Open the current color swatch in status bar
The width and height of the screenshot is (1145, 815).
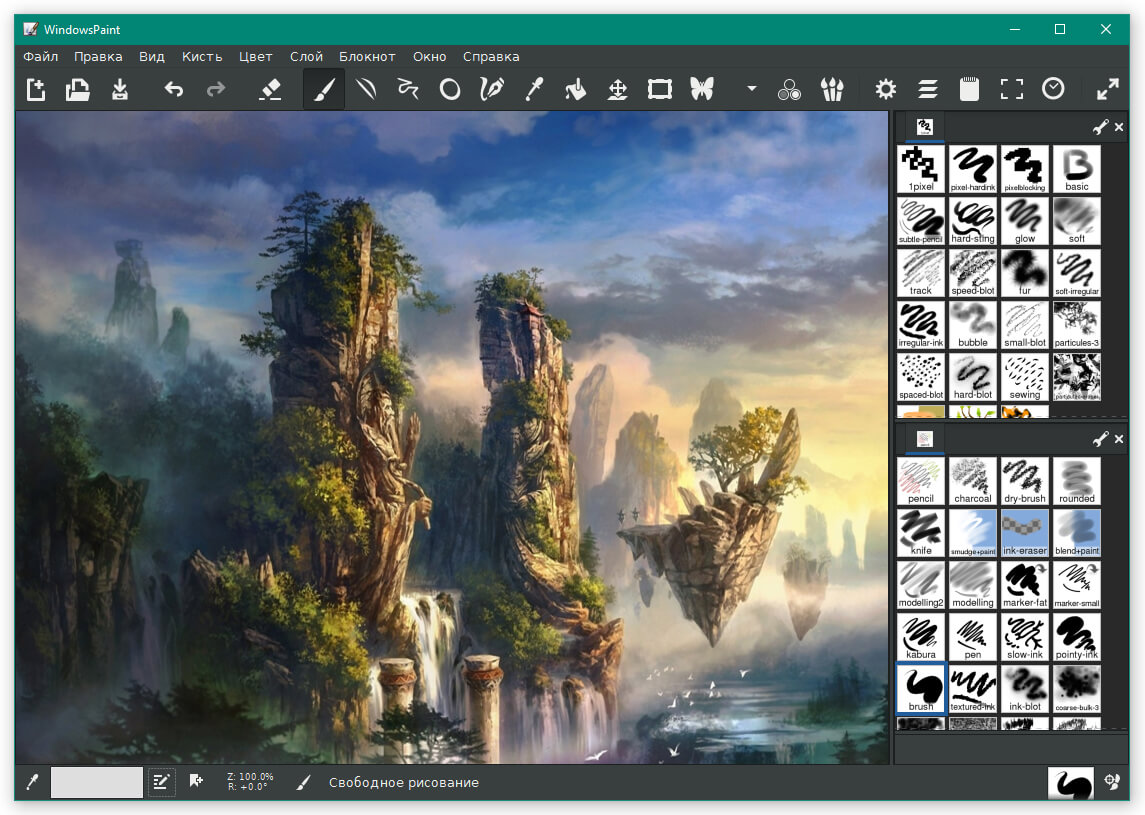pyautogui.click(x=96, y=782)
